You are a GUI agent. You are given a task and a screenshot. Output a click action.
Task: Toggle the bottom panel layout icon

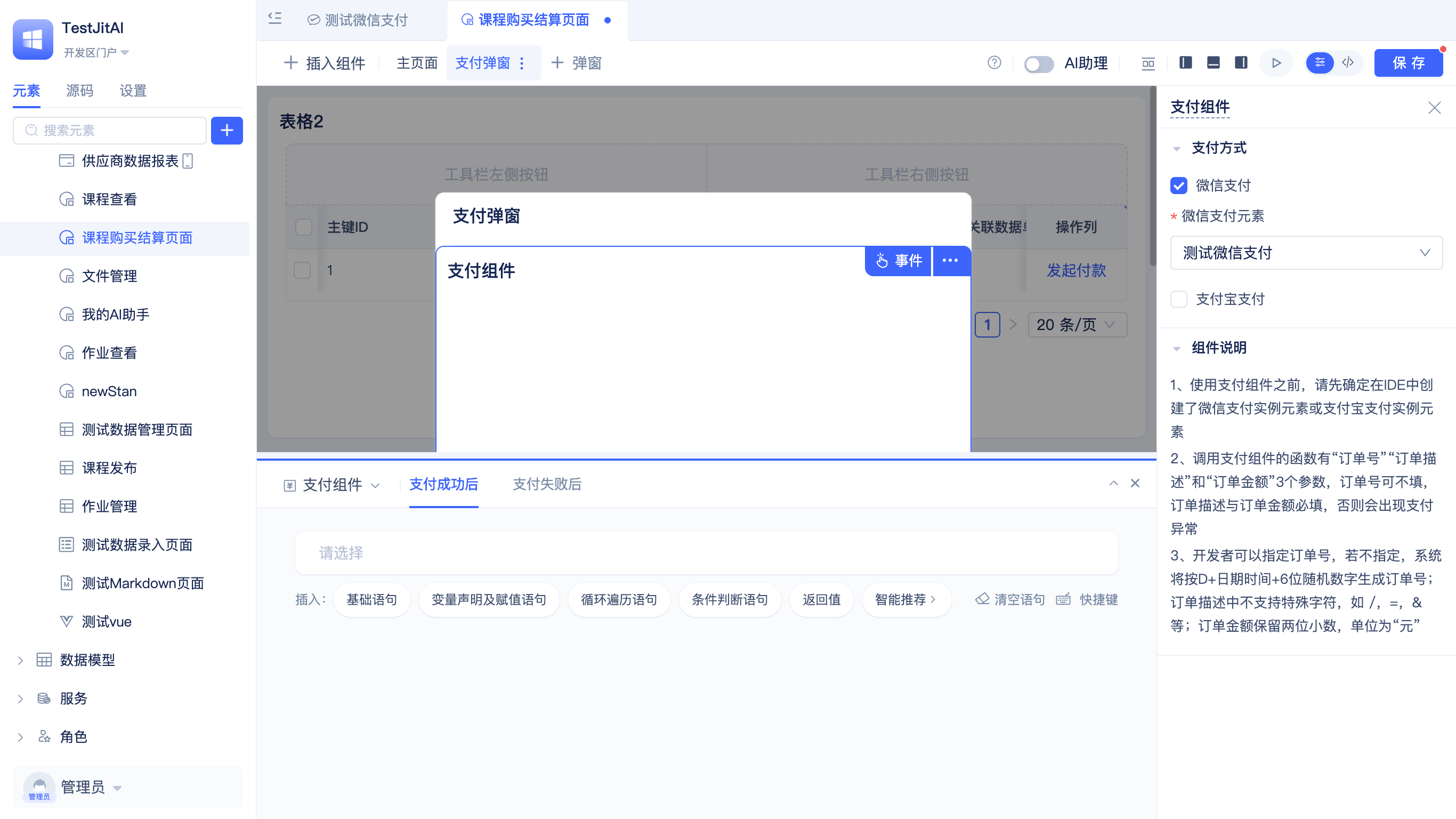(x=1214, y=63)
